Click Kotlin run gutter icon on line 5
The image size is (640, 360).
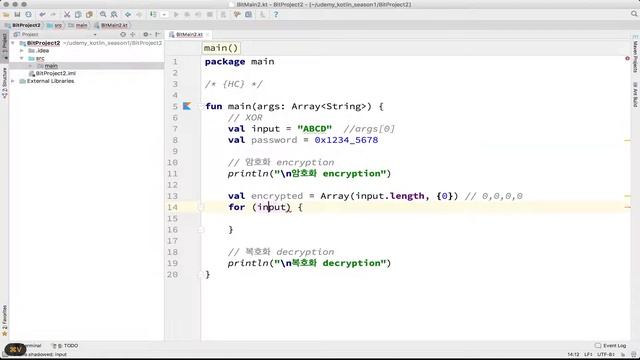tap(187, 106)
